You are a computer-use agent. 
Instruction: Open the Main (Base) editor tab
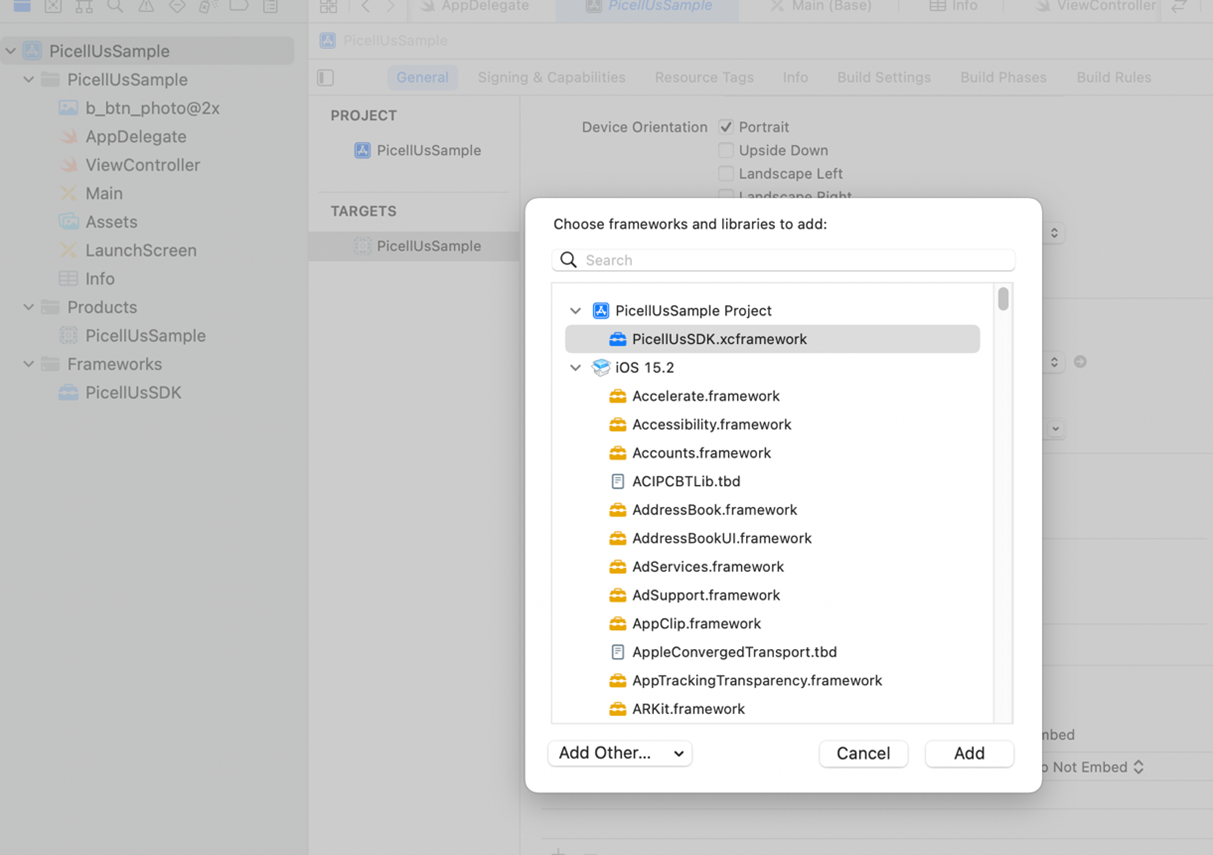(821, 6)
